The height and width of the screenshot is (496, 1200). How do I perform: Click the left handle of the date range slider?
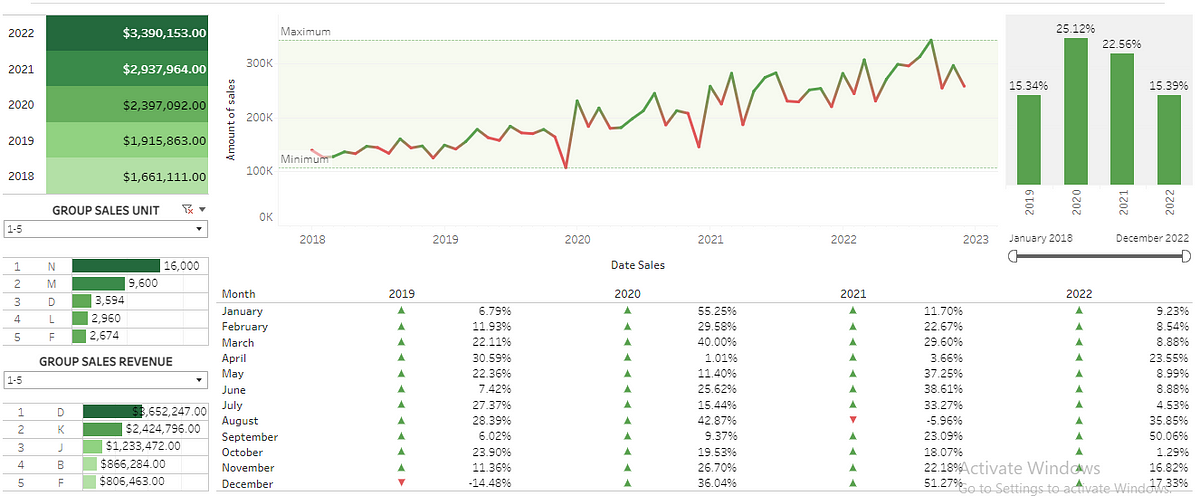pyautogui.click(x=1014, y=257)
